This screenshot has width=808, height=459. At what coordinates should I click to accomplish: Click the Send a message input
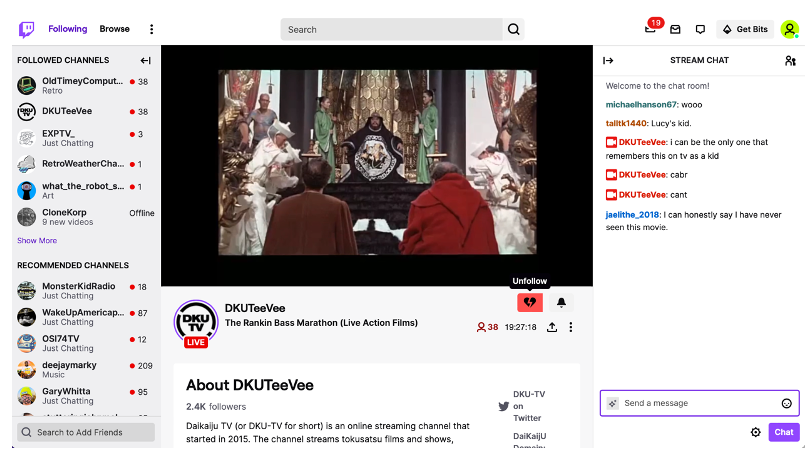699,403
